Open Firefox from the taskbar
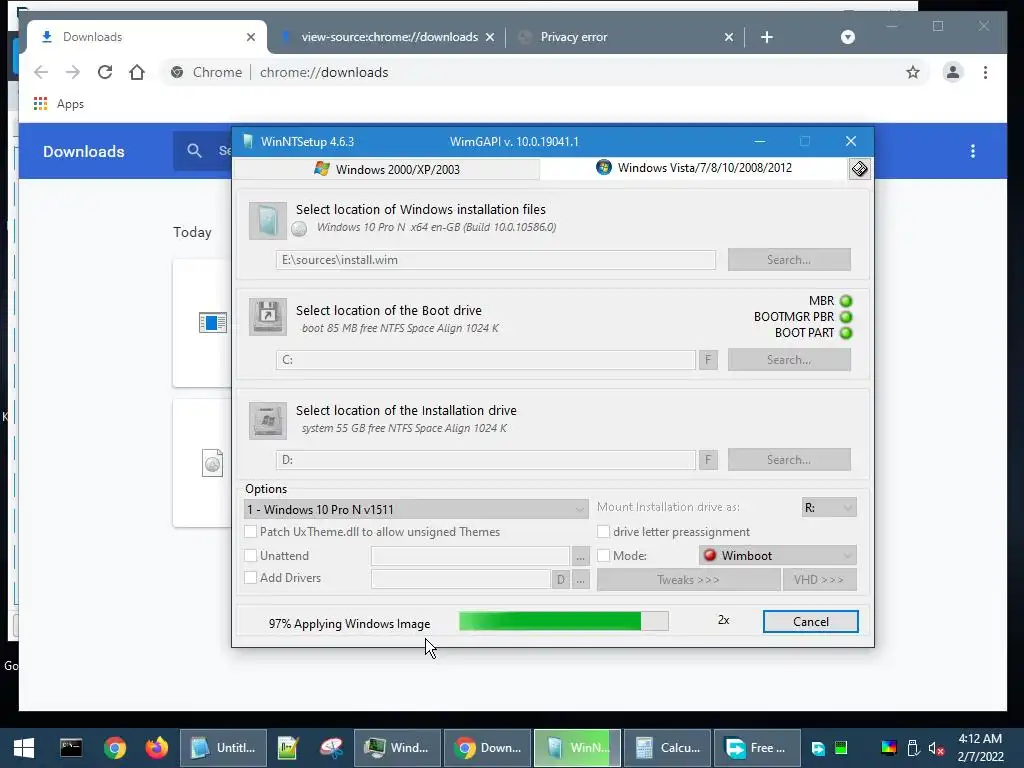The width and height of the screenshot is (1024, 768). point(157,748)
